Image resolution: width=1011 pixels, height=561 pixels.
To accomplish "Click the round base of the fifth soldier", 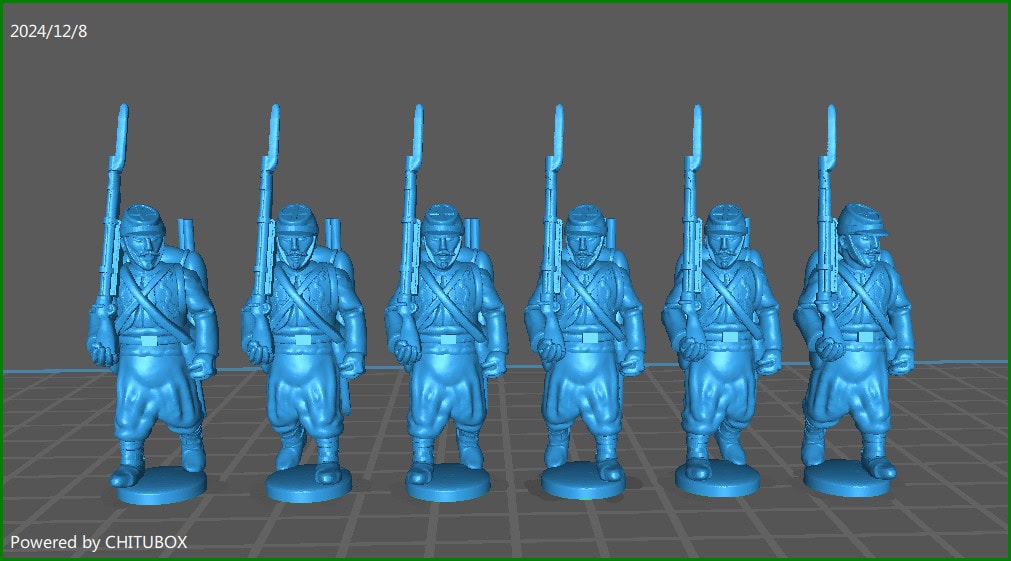I will (x=717, y=481).
